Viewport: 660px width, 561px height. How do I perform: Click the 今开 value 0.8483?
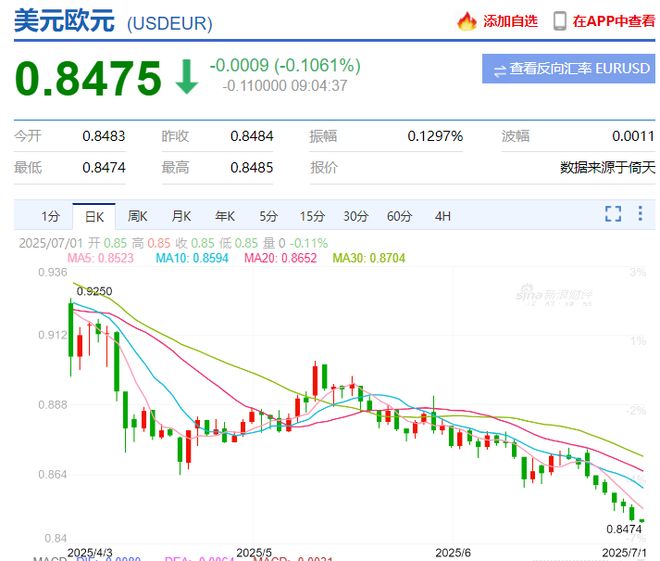click(104, 136)
